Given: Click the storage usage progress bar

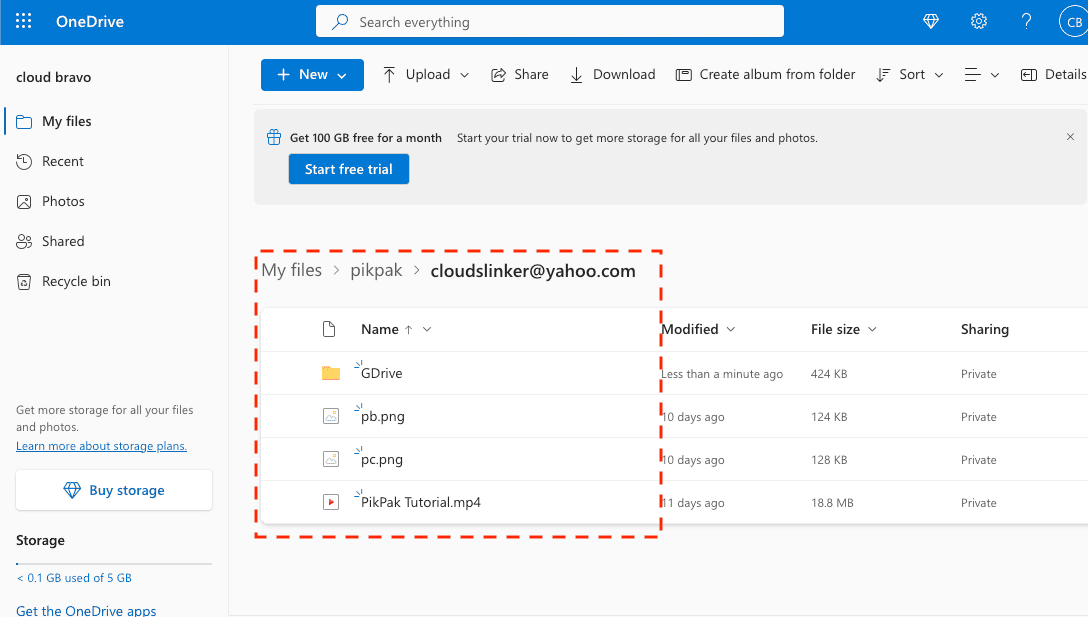Looking at the screenshot, I should tap(114, 564).
